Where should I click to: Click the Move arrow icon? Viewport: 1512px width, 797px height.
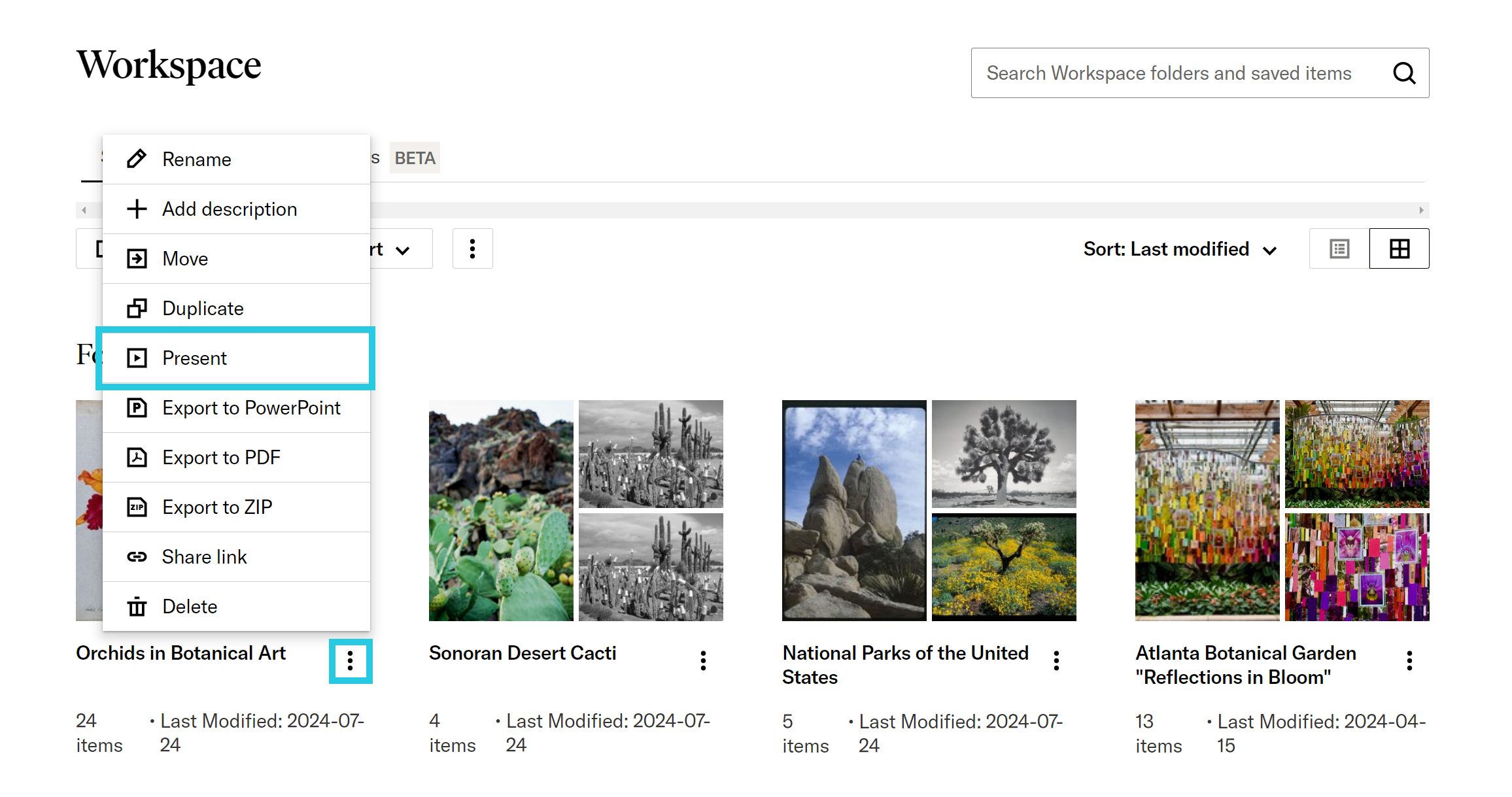click(137, 258)
